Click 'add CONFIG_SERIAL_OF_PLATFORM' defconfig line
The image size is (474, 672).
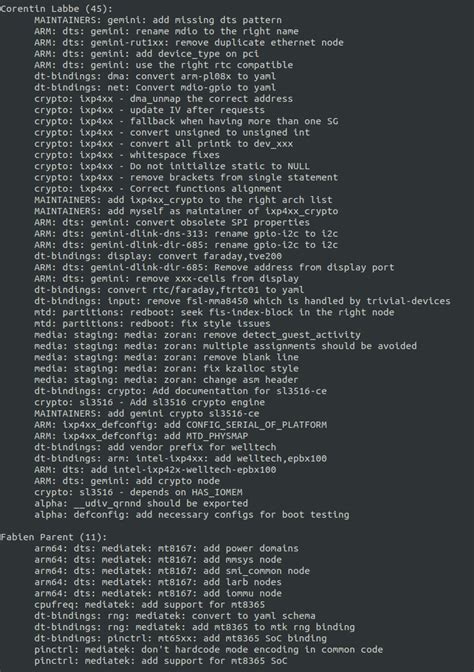(180, 425)
